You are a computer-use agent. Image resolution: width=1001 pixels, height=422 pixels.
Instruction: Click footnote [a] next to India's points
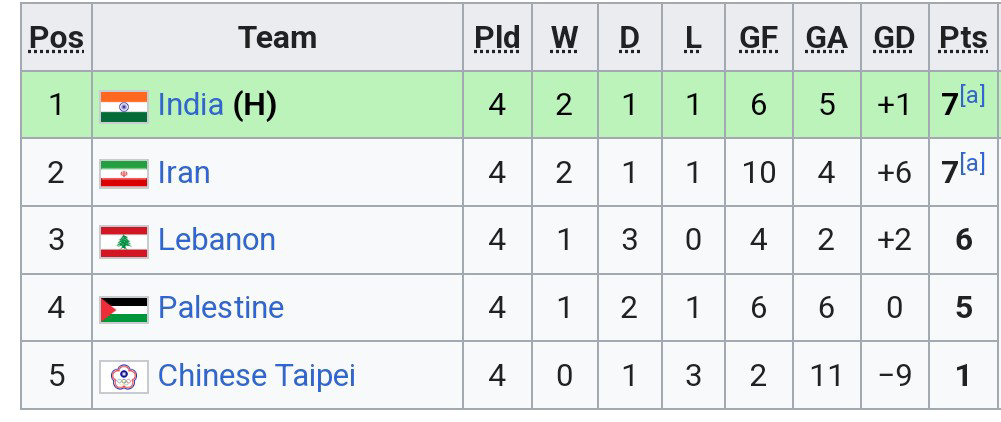[x=972, y=96]
